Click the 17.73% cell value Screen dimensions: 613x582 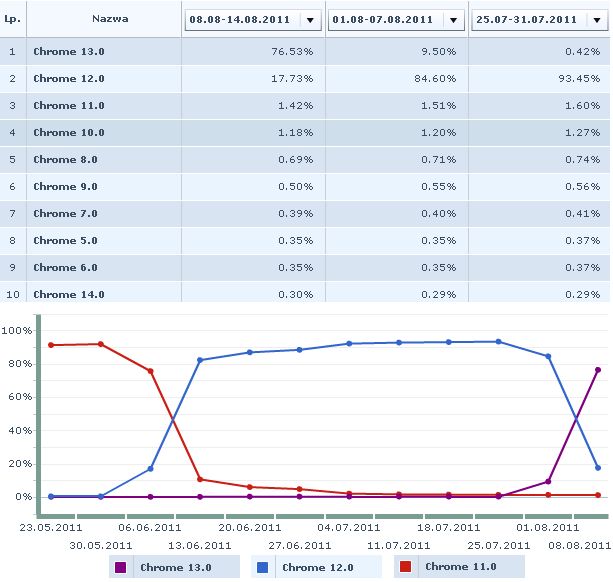pos(292,79)
